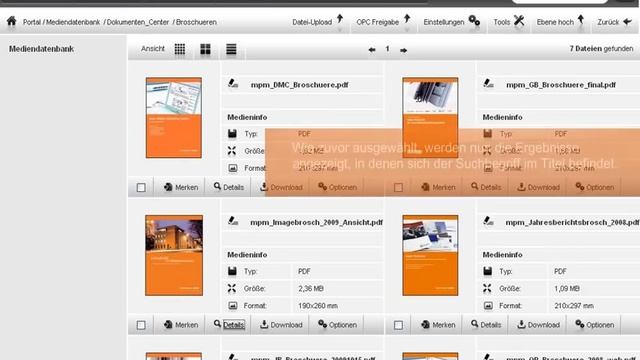The width and height of the screenshot is (640, 360).
Task: Click Merken for mpm_Jahresberichtsbrosch_2008.pdf
Action: pos(438,325)
